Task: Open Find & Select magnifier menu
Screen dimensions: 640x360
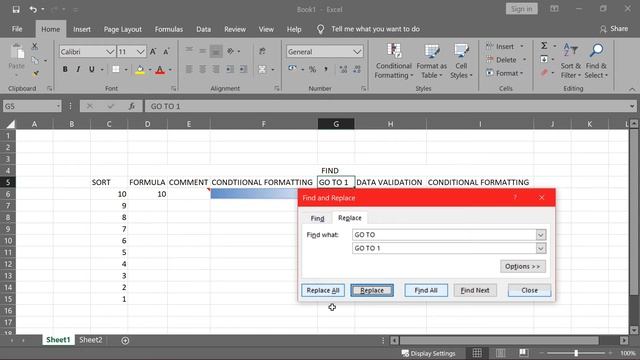Action: click(596, 61)
